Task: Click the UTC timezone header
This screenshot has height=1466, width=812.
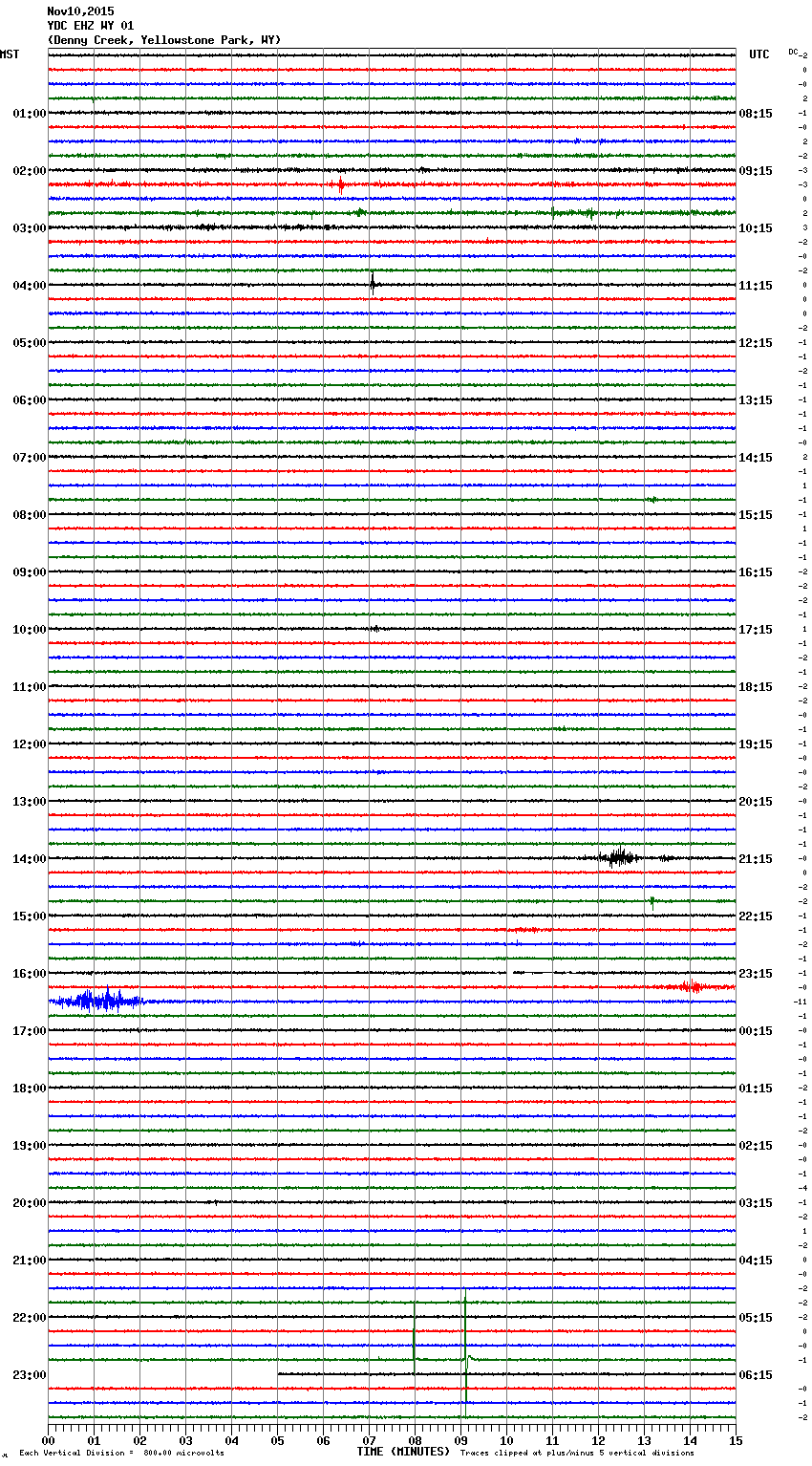Action: (759, 54)
